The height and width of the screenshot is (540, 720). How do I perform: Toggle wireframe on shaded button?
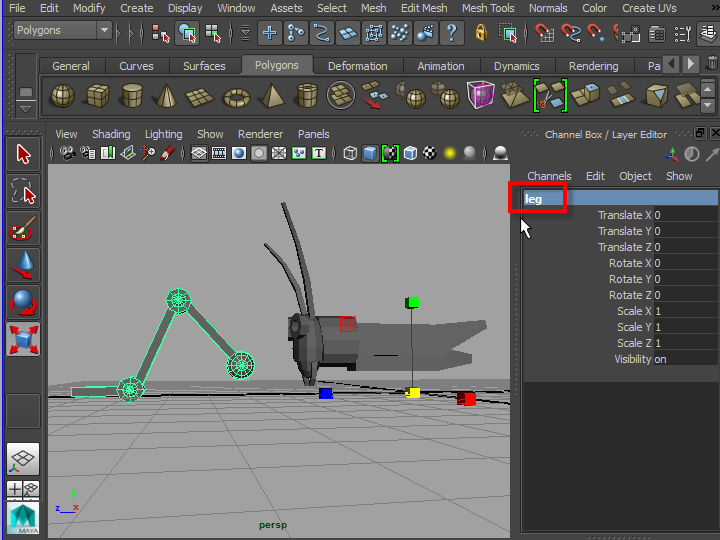411,153
